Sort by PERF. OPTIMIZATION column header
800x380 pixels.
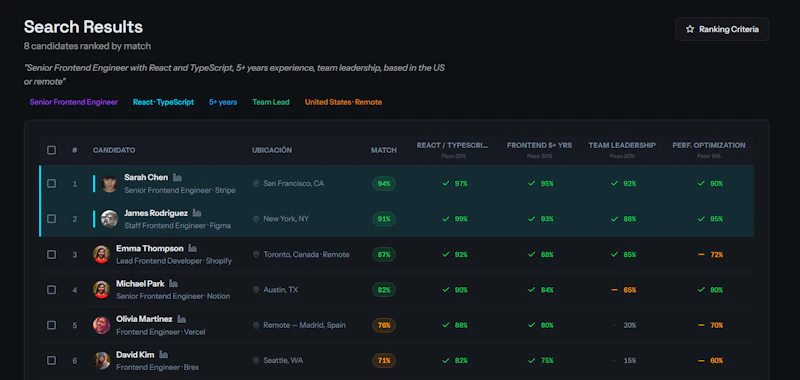(709, 145)
